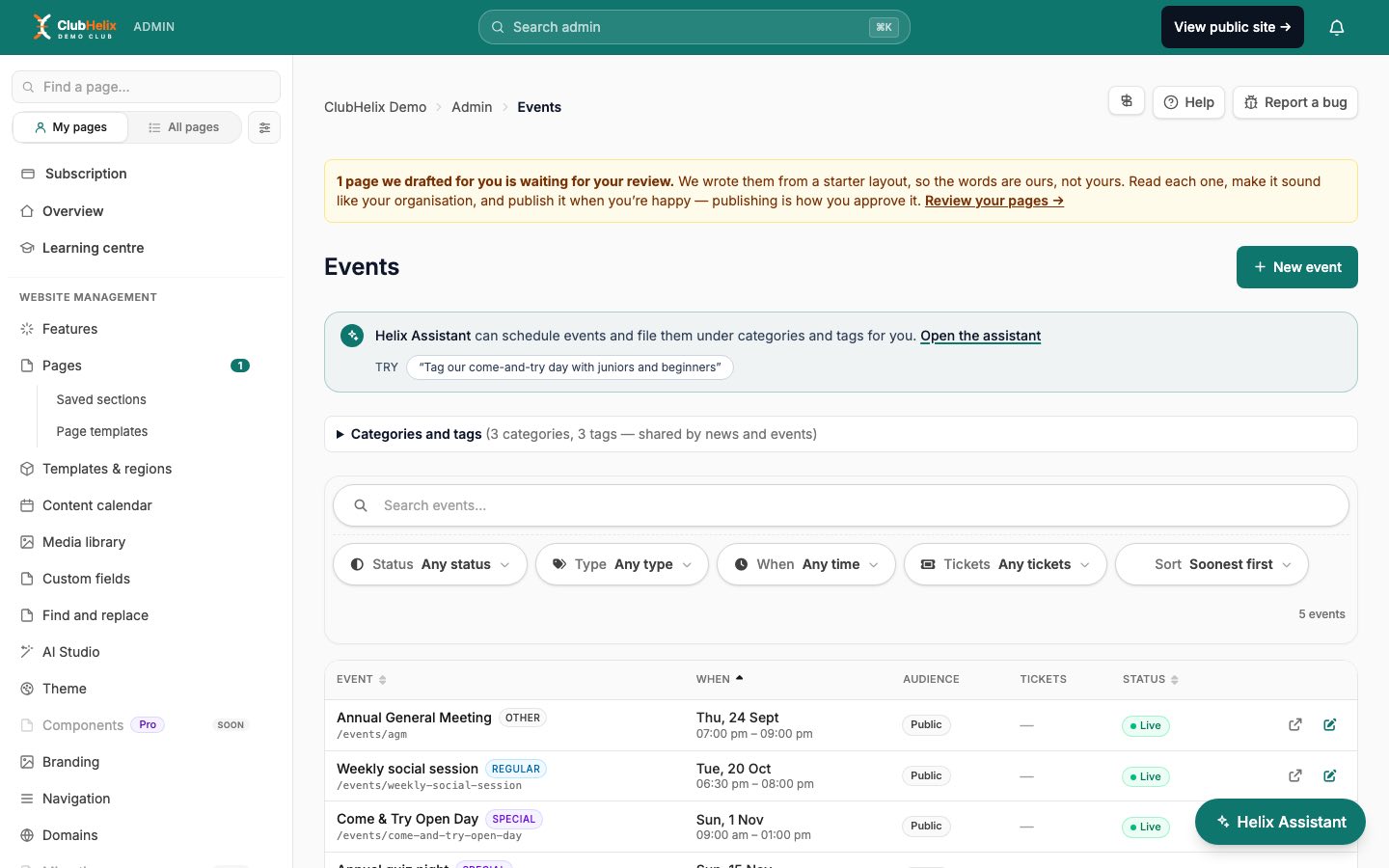Viewport: 1389px width, 868px height.
Task: Go to ClubHelix Demo breadcrumb
Action: (x=375, y=107)
